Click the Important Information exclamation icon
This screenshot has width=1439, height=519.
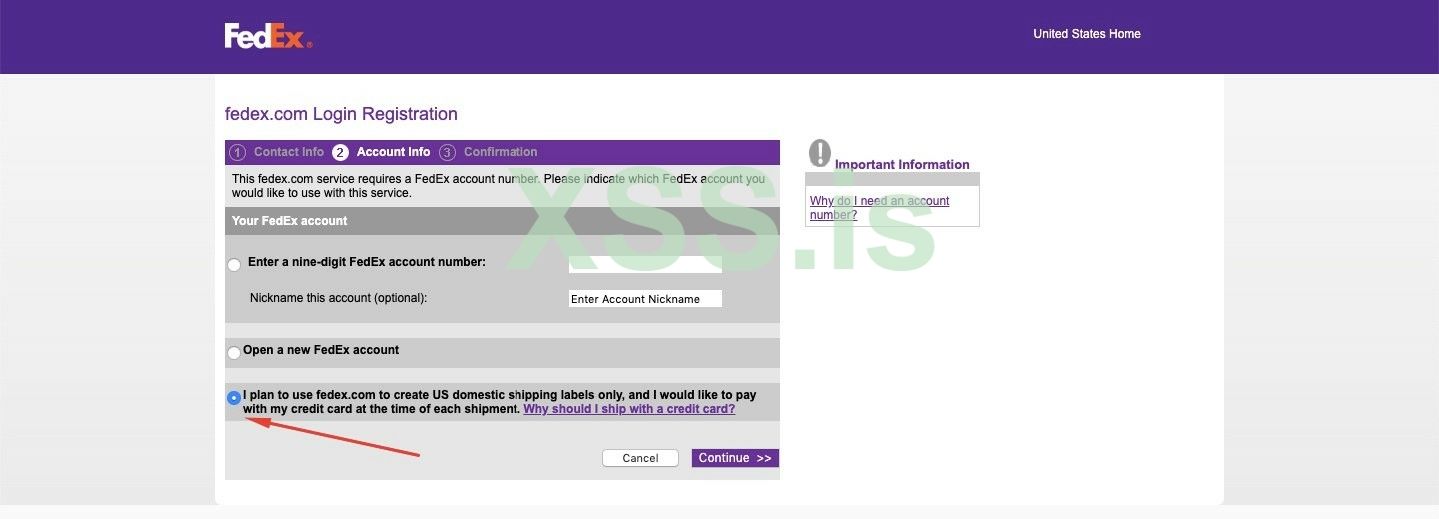pos(819,153)
